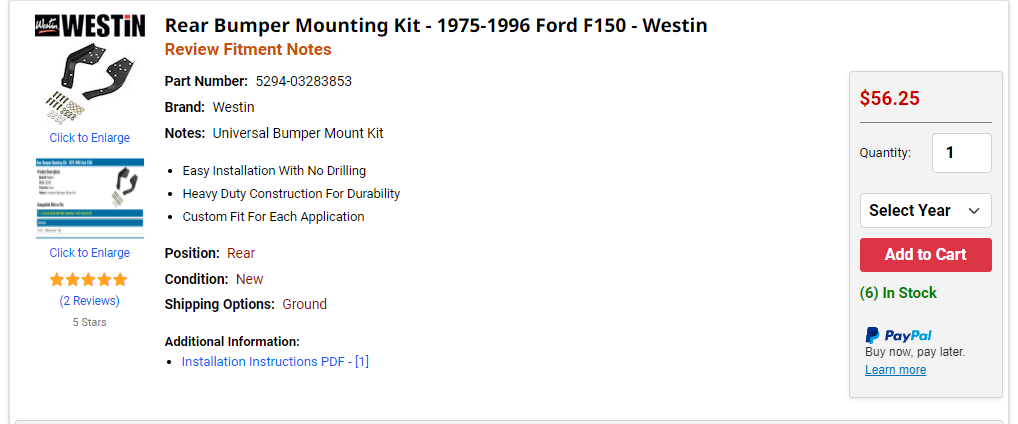Click the first Click to Enlarge link
This screenshot has height=424, width=1018.
pyautogui.click(x=90, y=138)
